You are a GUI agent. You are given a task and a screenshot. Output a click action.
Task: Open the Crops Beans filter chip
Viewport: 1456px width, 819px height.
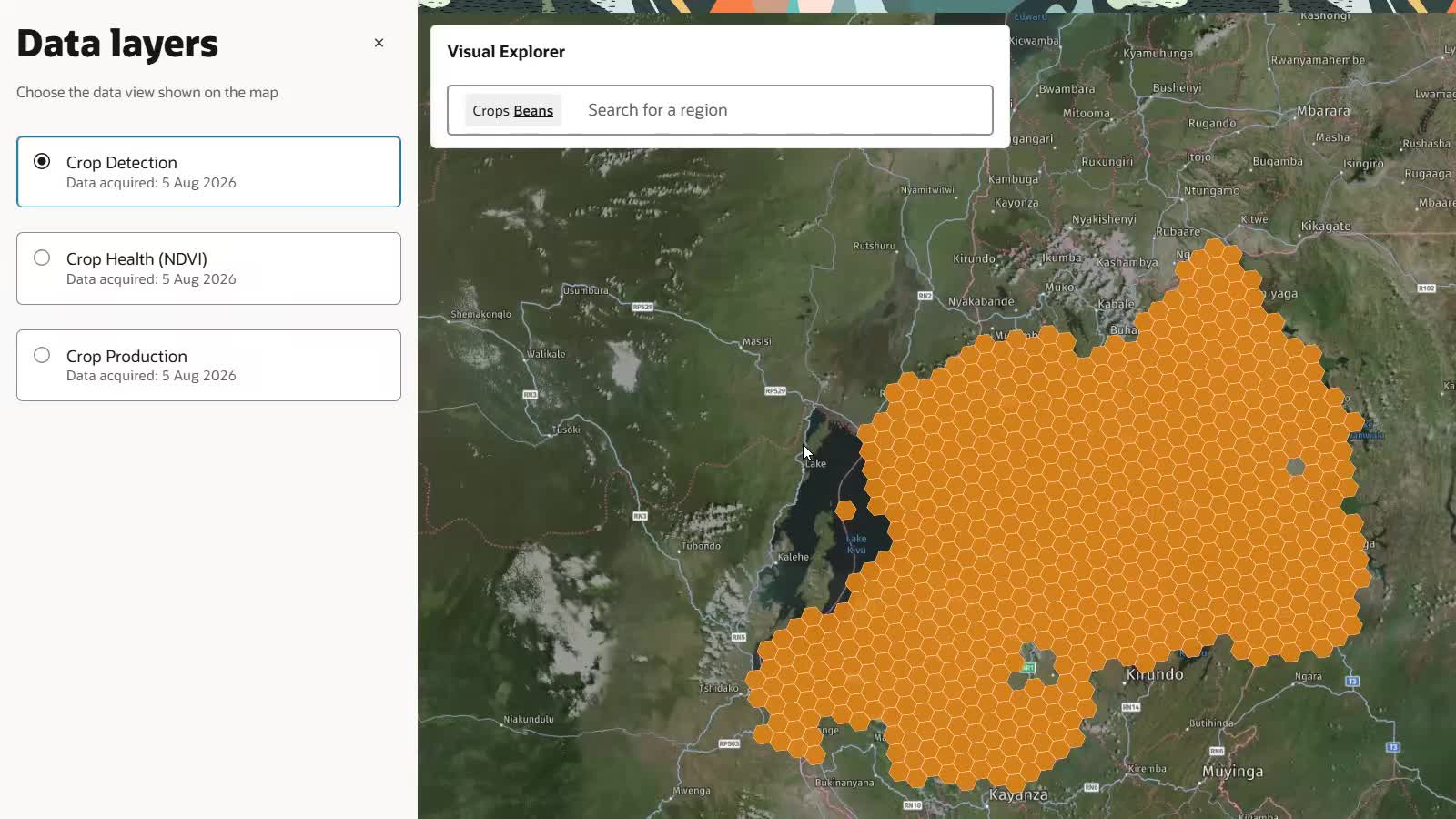[x=512, y=110]
